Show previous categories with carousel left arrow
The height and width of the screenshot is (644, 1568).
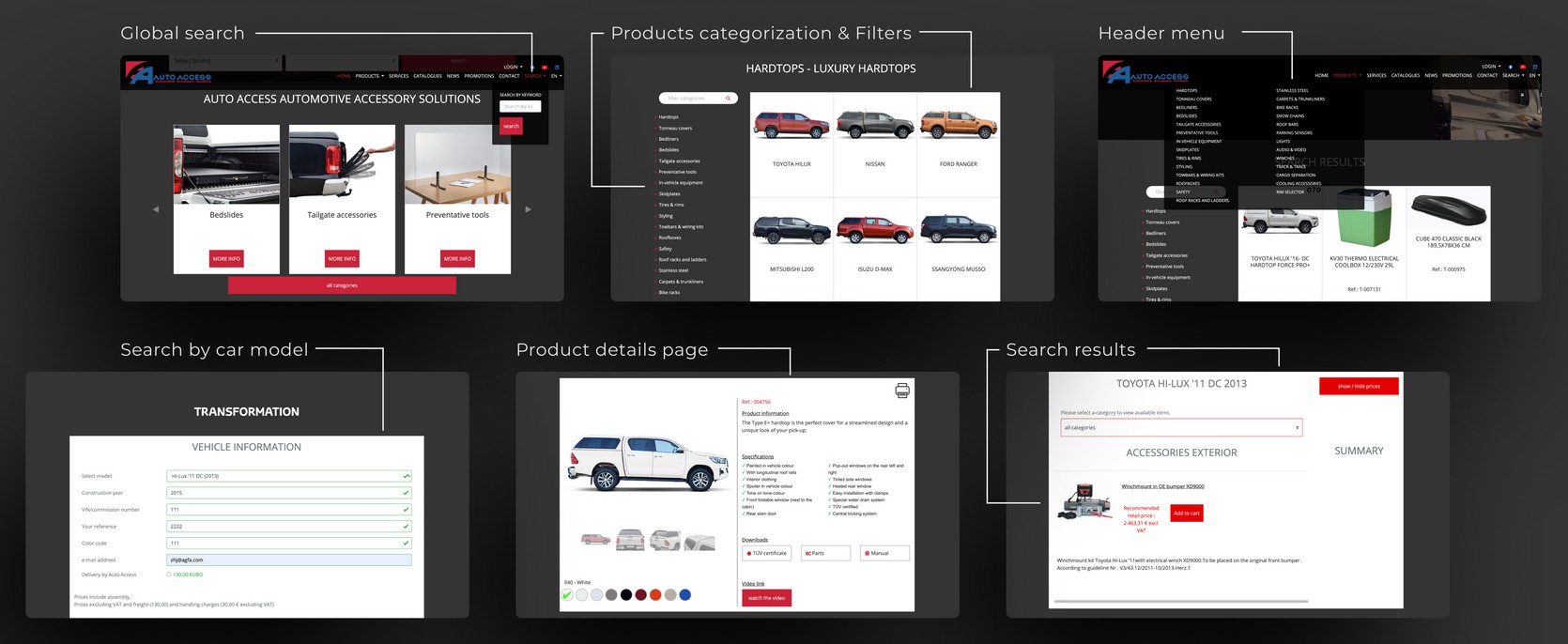click(156, 209)
